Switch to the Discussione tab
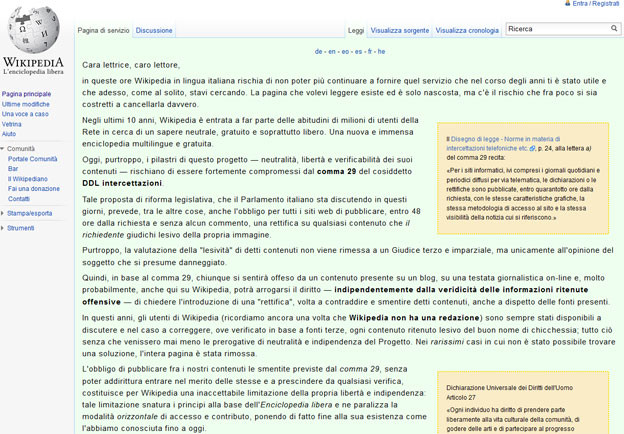 pyautogui.click(x=154, y=31)
